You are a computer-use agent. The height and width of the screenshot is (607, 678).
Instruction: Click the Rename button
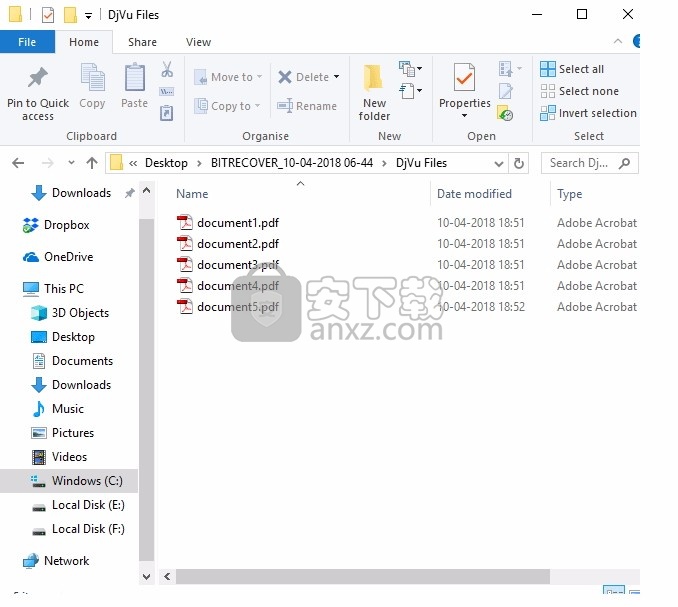307,106
